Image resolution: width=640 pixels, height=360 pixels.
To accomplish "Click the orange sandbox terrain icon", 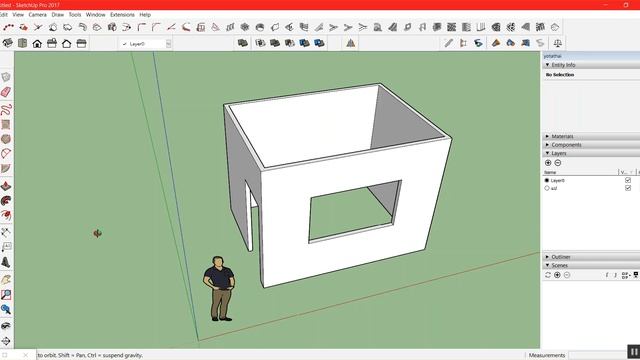I will pos(496,43).
